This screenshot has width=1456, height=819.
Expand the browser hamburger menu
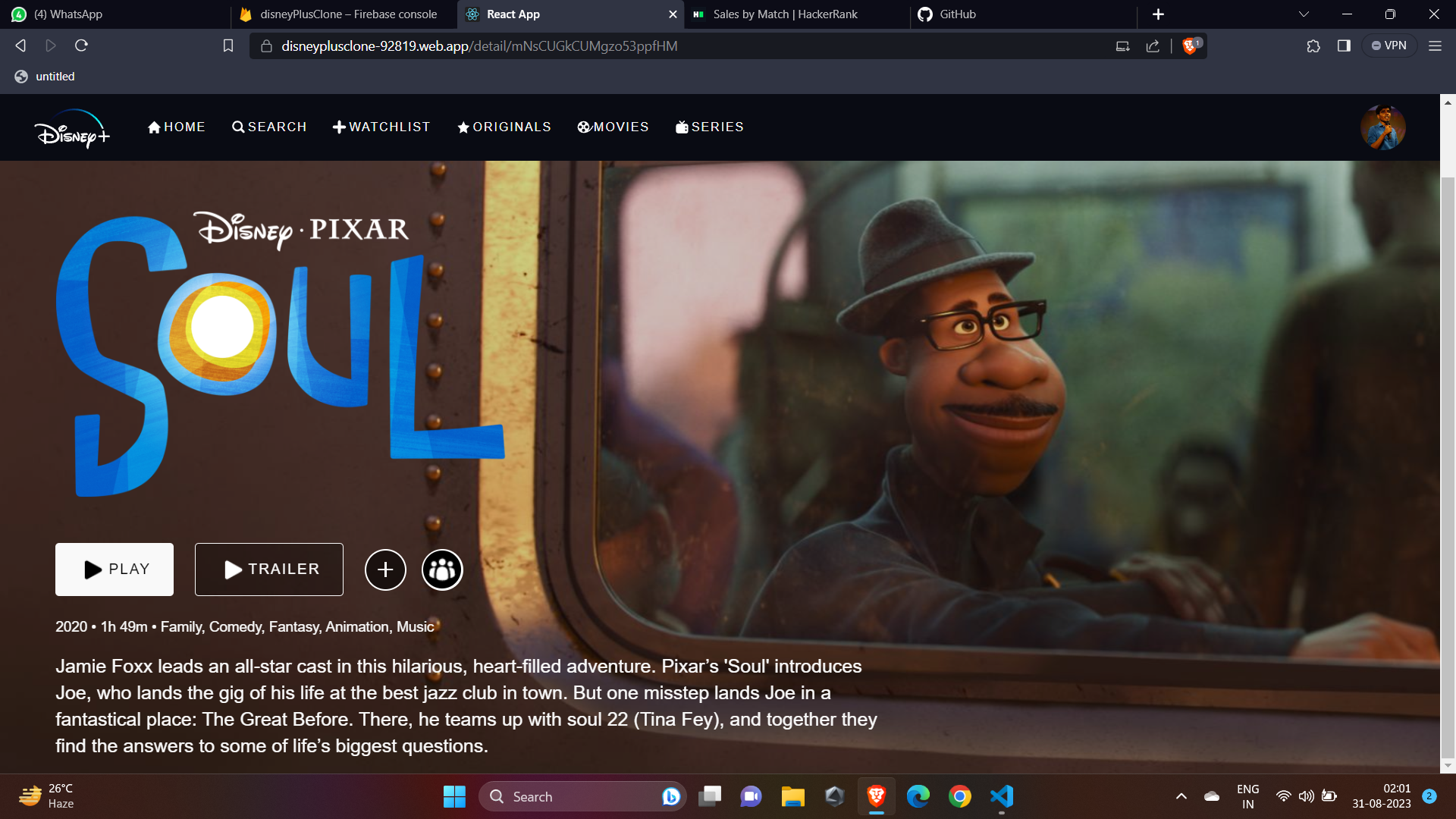(x=1435, y=45)
